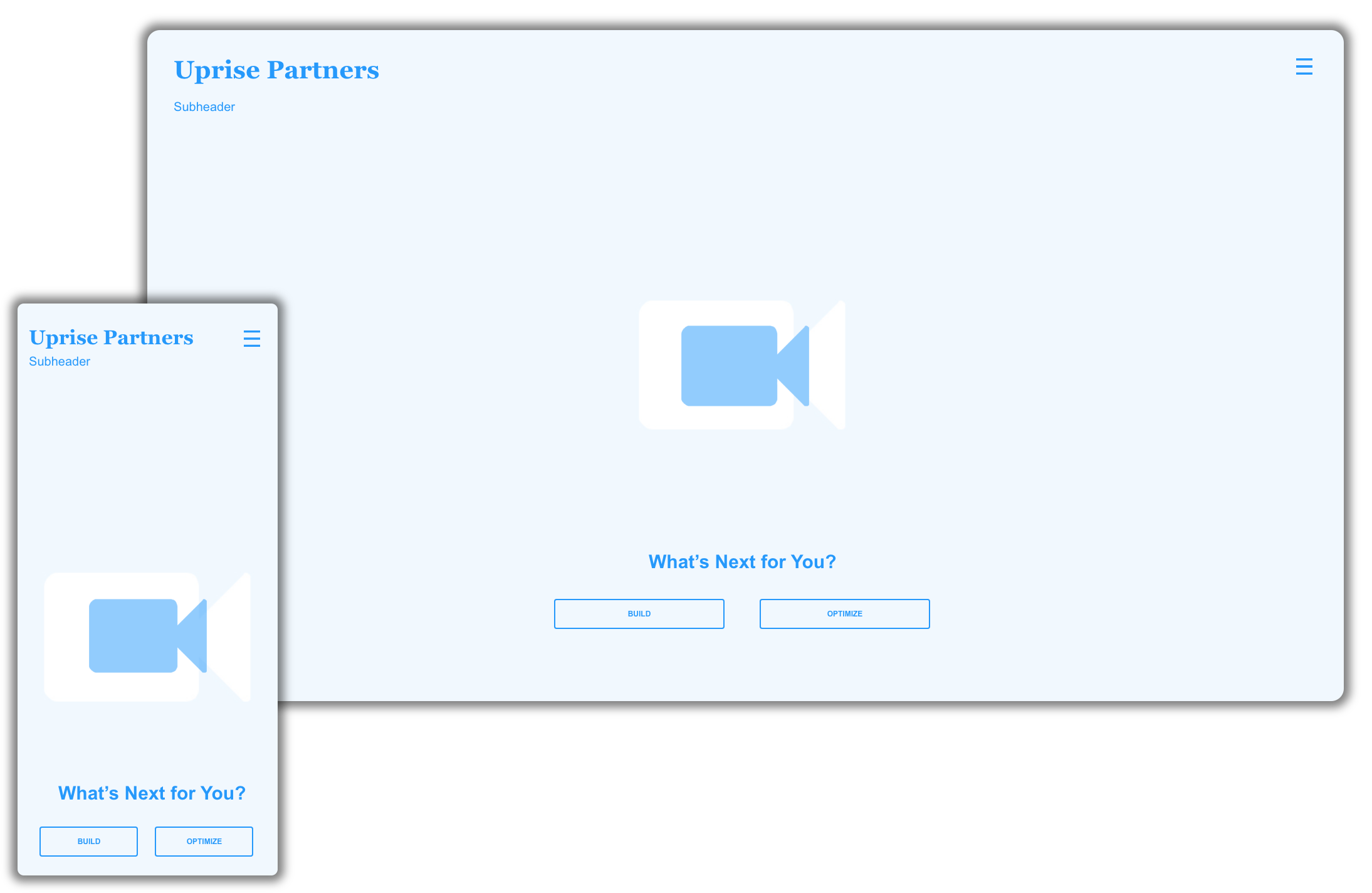The image size is (1372, 893).
Task: Click white rounded backdrop left of desktop camera
Action: tap(658, 366)
